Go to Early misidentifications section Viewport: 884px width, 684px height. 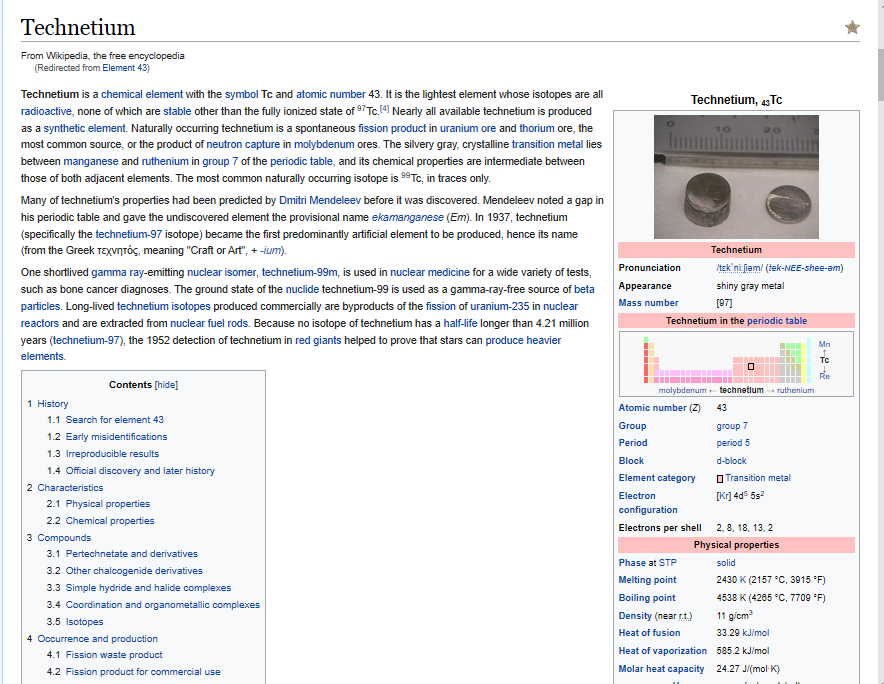pos(116,436)
